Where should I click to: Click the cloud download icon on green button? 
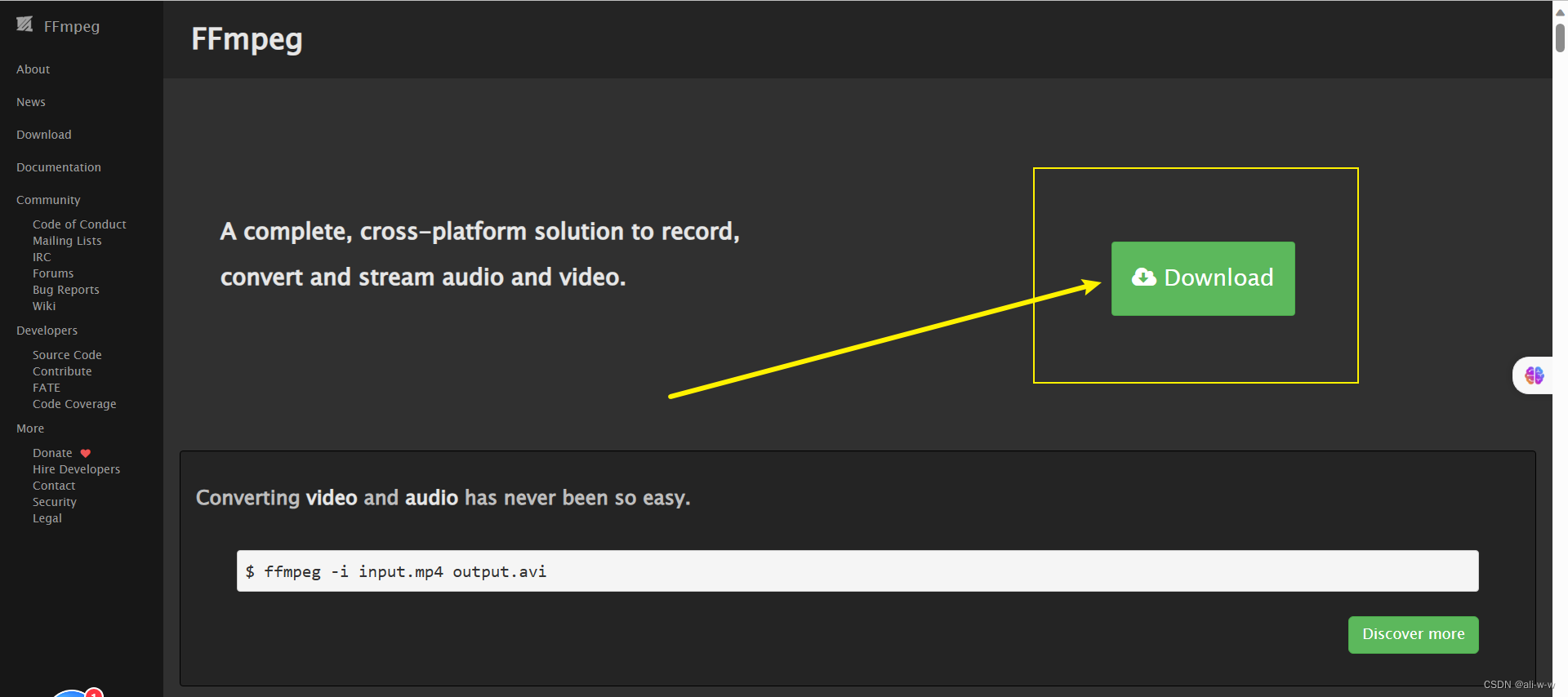pyautogui.click(x=1143, y=277)
